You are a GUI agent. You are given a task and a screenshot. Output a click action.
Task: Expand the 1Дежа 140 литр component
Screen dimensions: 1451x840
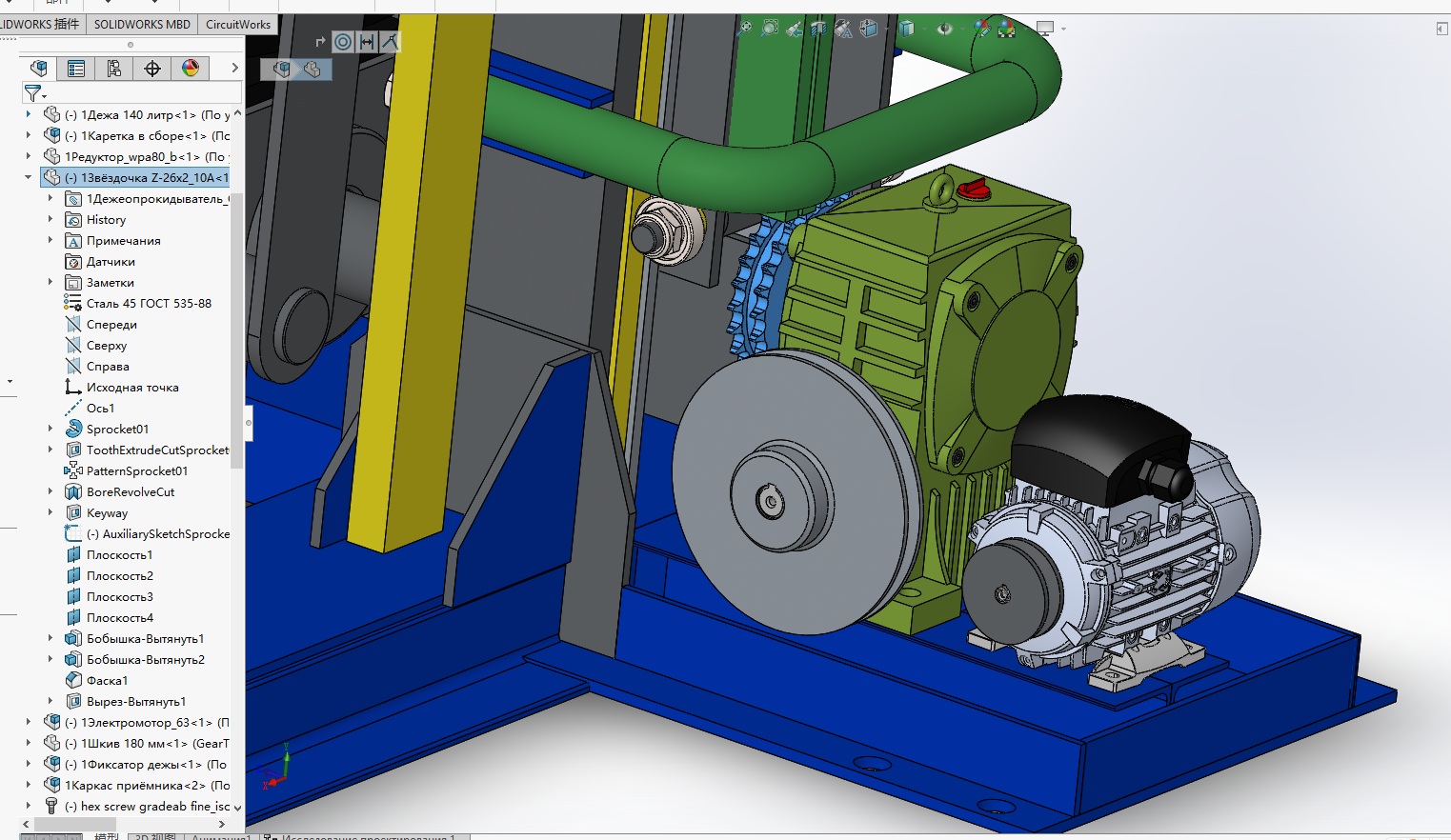click(29, 114)
